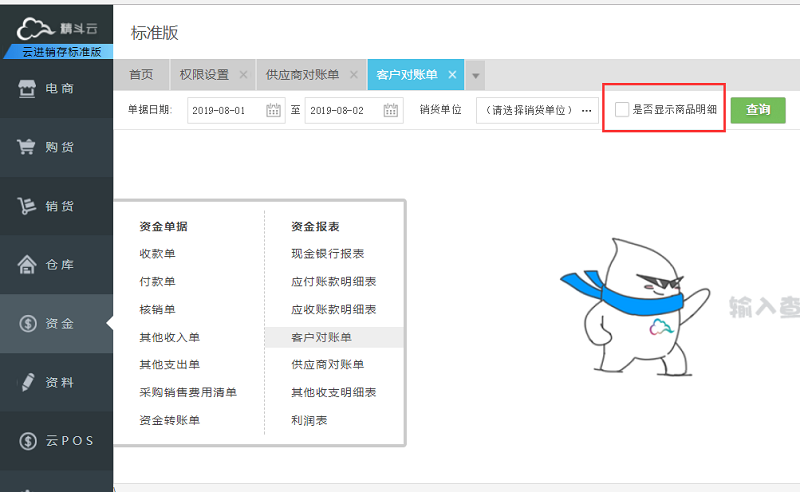Switch to the 首页 tab
The image size is (800, 492).
pyautogui.click(x=141, y=75)
